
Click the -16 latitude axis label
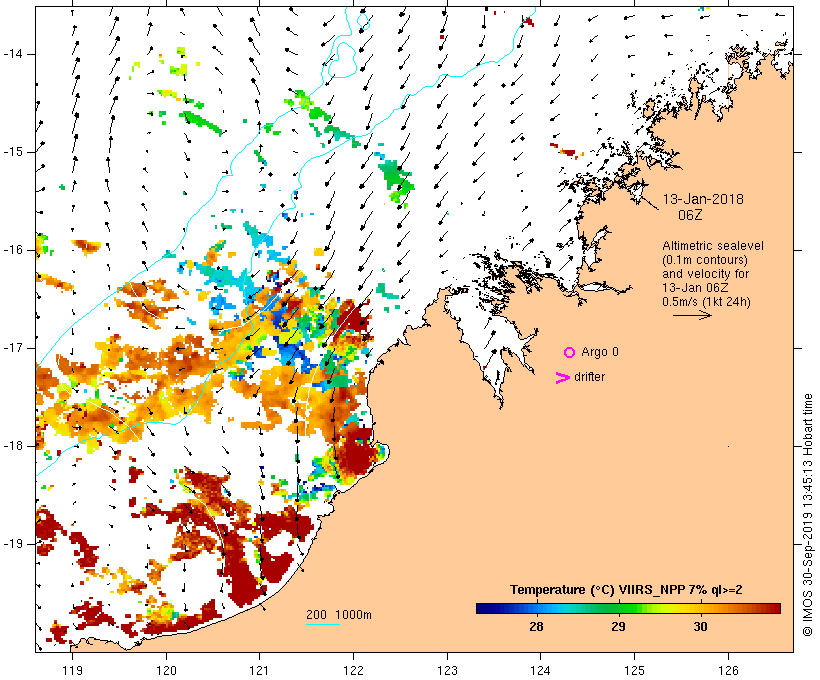point(13,250)
